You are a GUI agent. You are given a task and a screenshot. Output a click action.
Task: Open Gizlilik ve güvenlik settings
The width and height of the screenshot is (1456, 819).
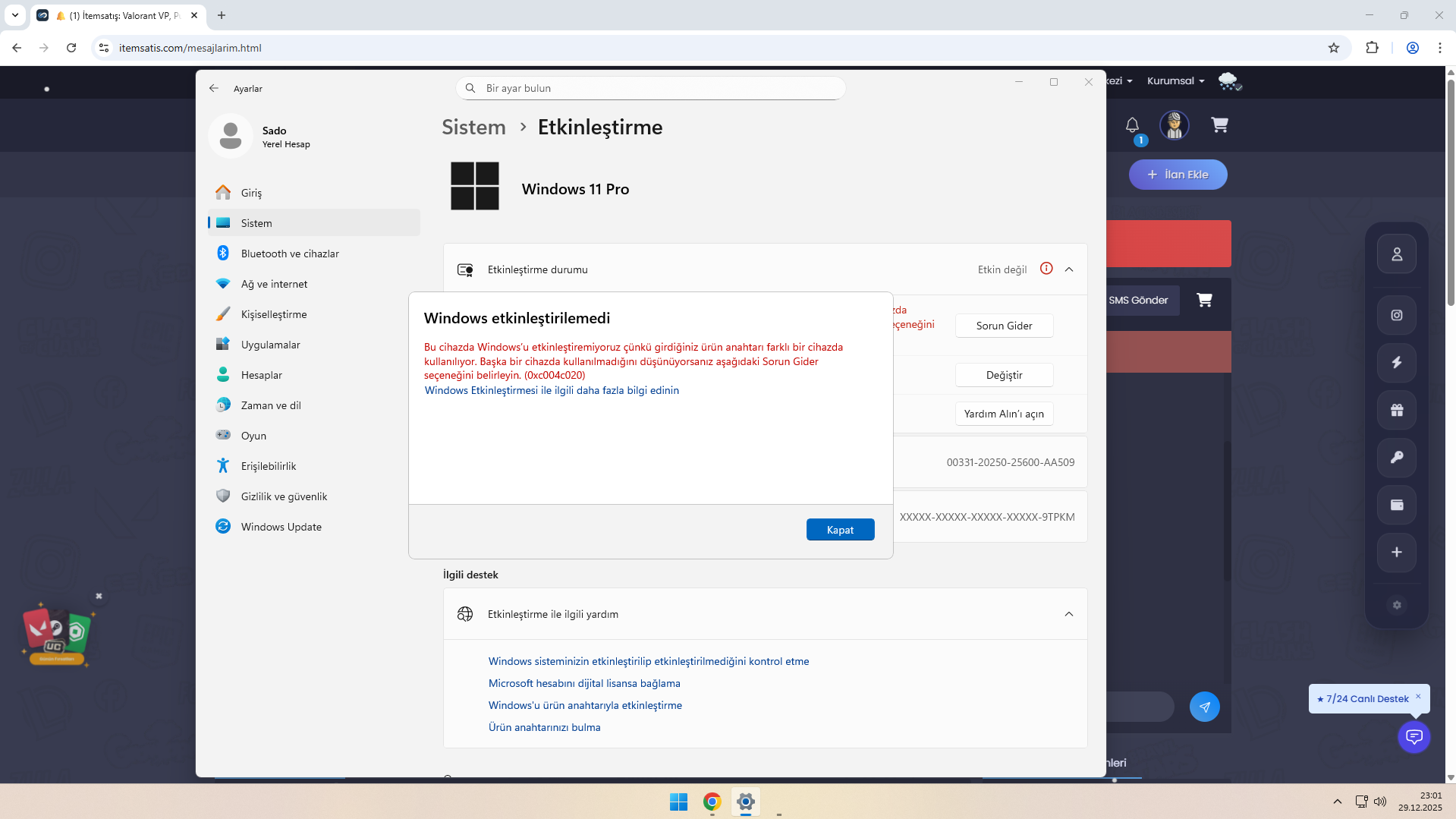[313, 496]
